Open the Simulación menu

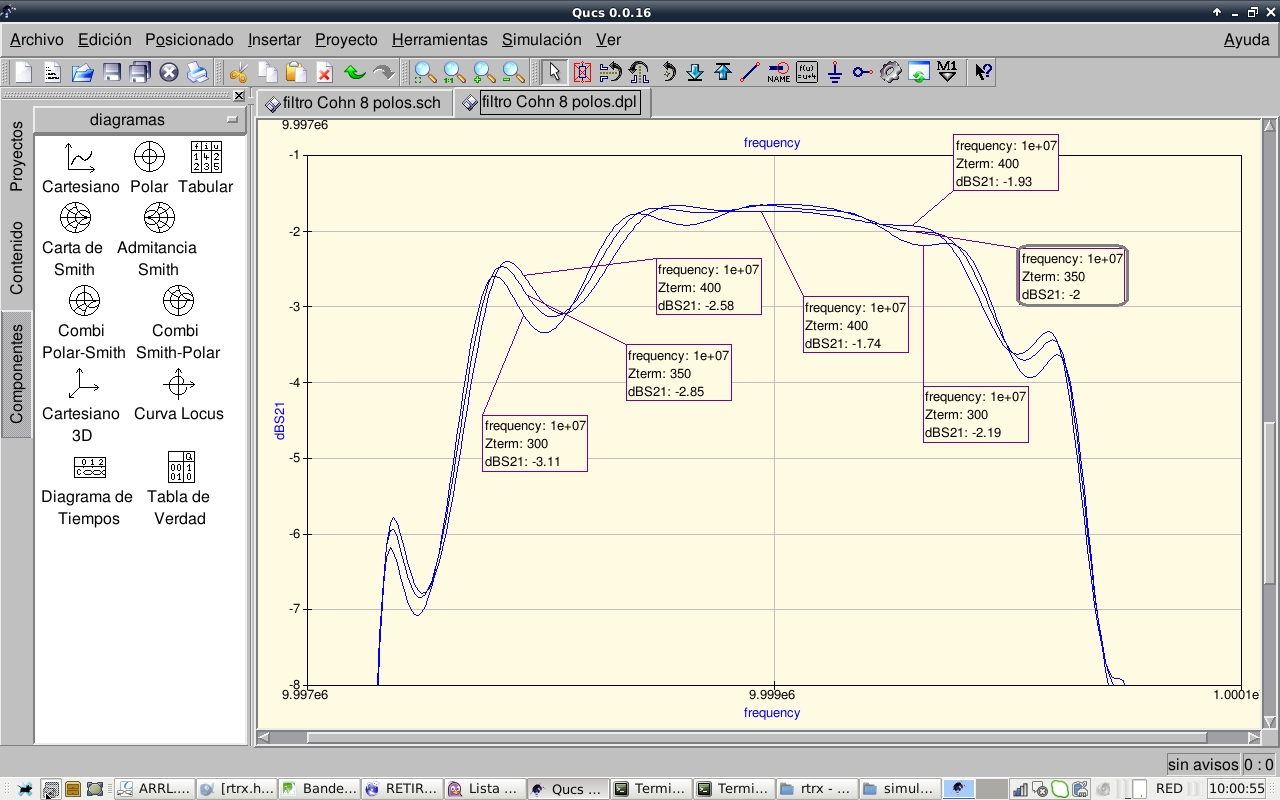click(x=541, y=40)
